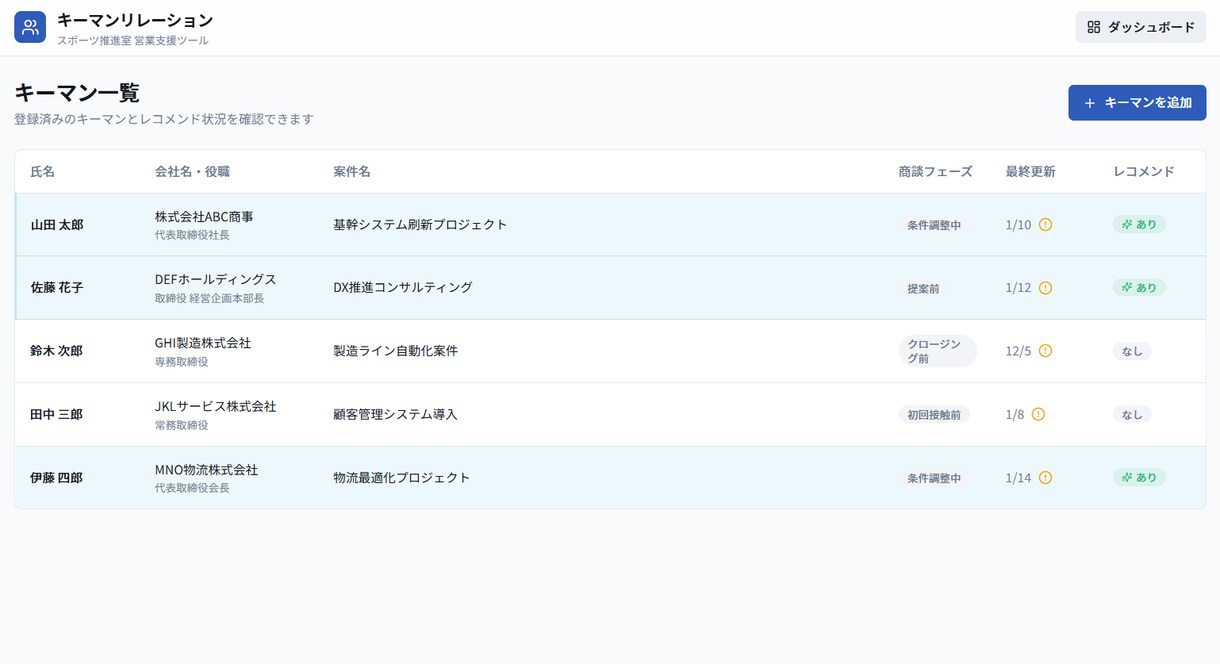
Task: Click 常務取締役 title text
Action: 181,426
